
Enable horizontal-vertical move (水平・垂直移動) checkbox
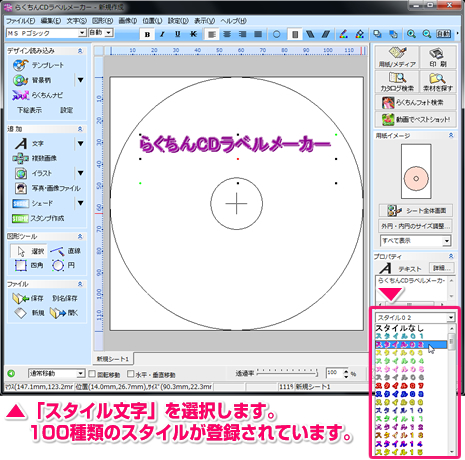click(x=131, y=374)
